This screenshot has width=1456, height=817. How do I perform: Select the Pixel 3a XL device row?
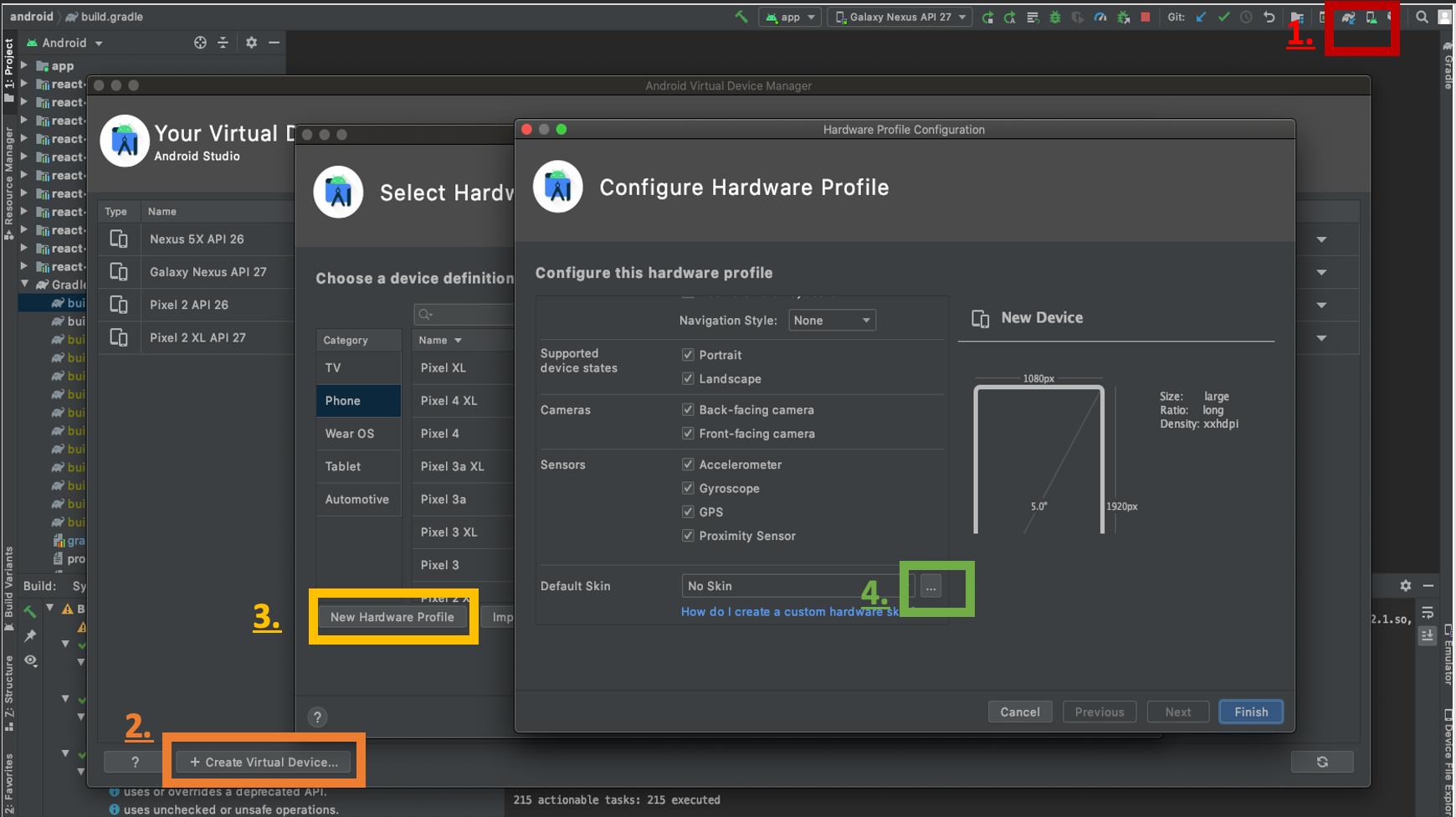463,466
